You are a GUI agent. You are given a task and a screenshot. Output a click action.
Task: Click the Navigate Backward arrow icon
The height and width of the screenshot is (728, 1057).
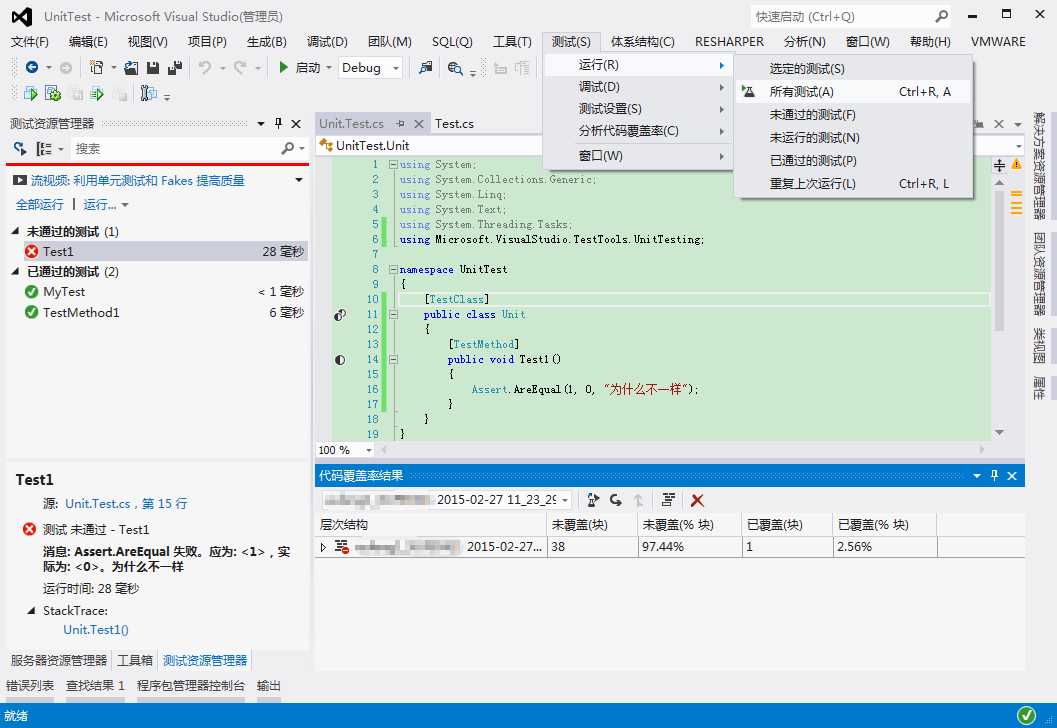point(31,67)
